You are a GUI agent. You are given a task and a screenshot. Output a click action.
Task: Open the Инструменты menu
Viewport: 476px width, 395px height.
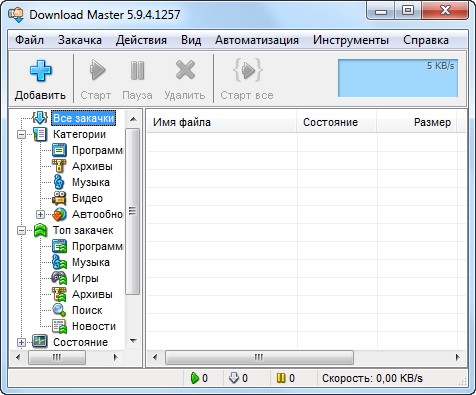(351, 40)
